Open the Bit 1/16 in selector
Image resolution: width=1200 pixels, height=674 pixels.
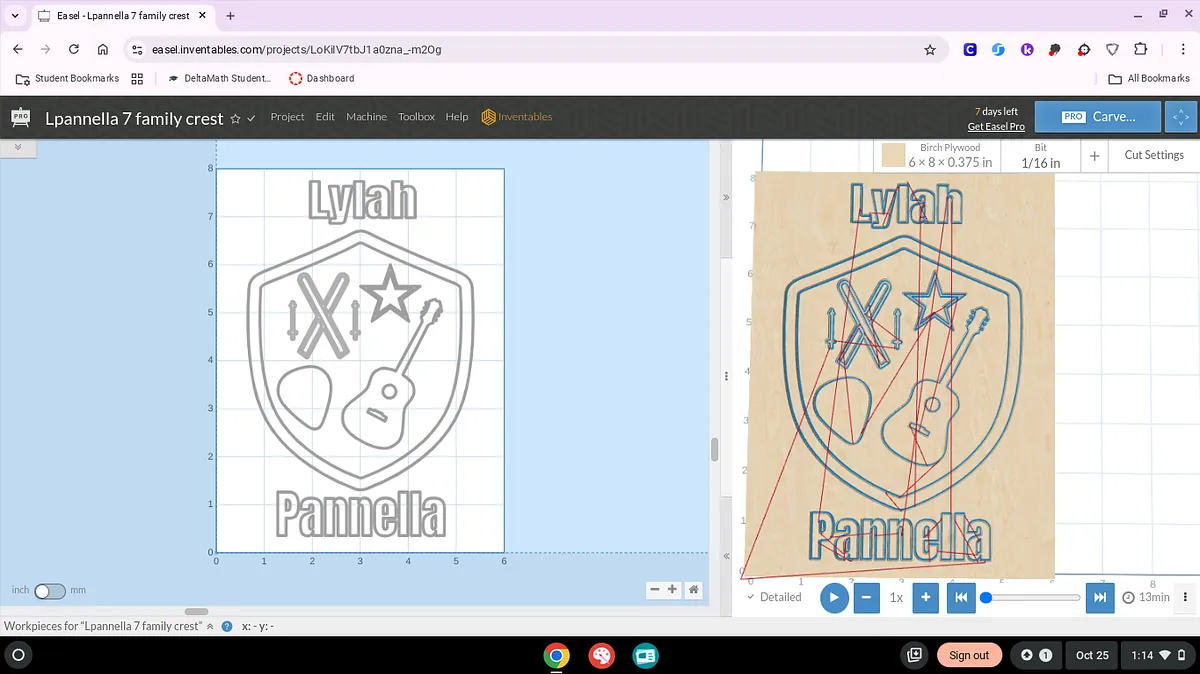pos(1041,155)
